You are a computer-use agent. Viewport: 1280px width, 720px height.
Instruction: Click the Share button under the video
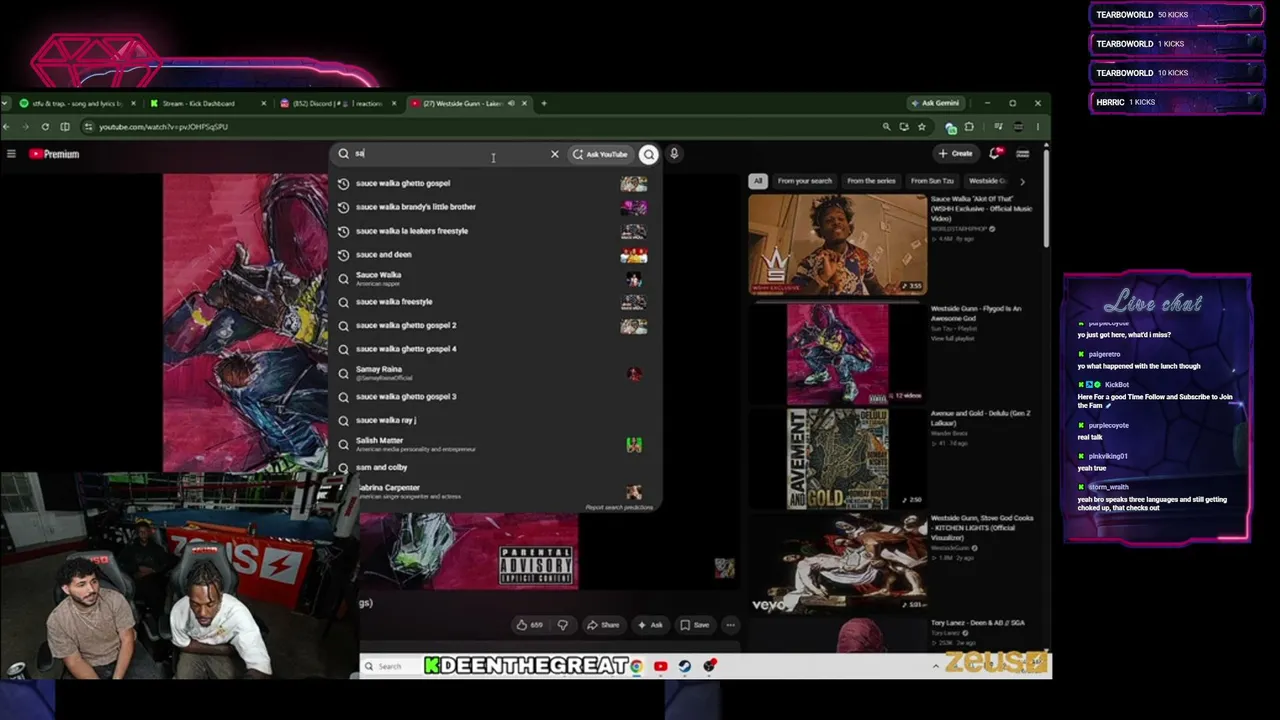coord(603,625)
